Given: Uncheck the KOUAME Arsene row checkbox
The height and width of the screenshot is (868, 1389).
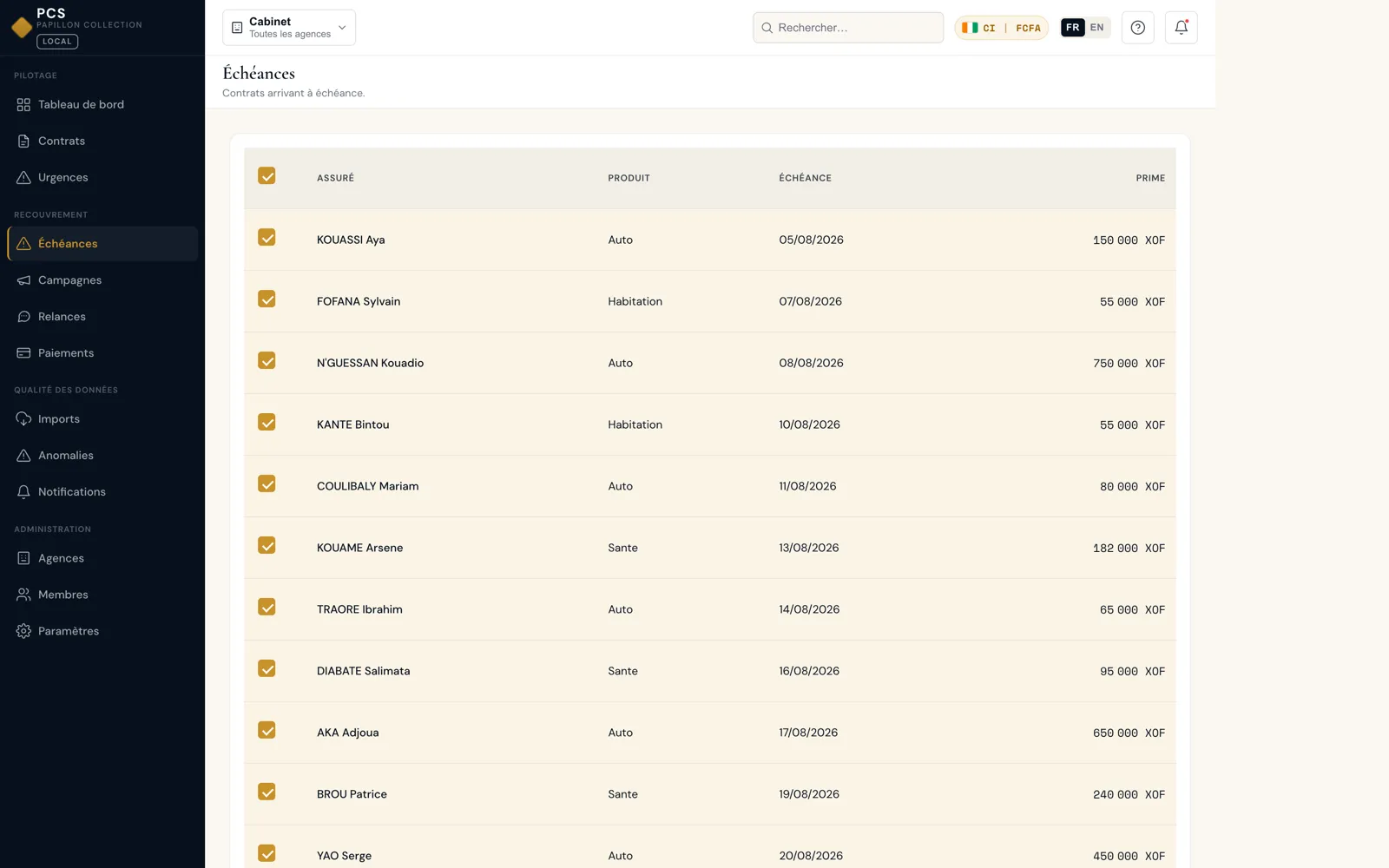Looking at the screenshot, I should (x=267, y=546).
